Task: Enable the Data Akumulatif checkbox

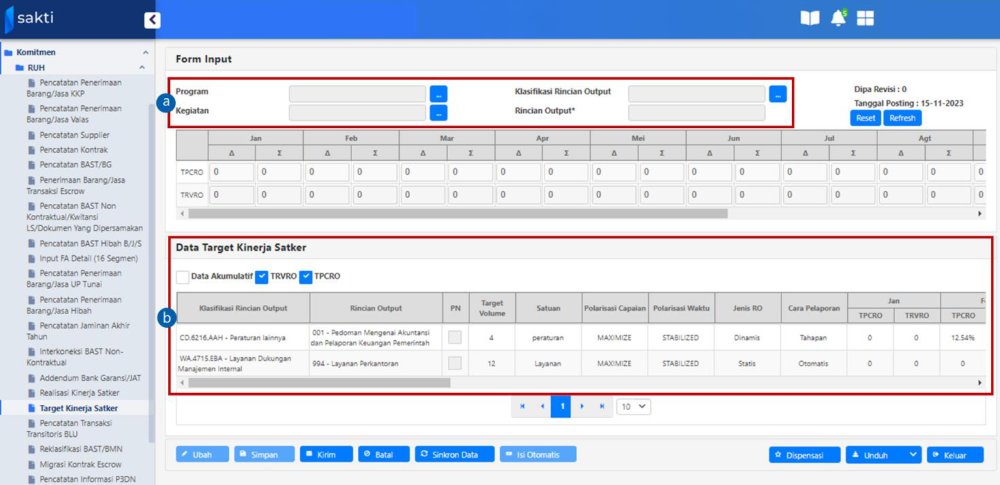Action: (182, 276)
